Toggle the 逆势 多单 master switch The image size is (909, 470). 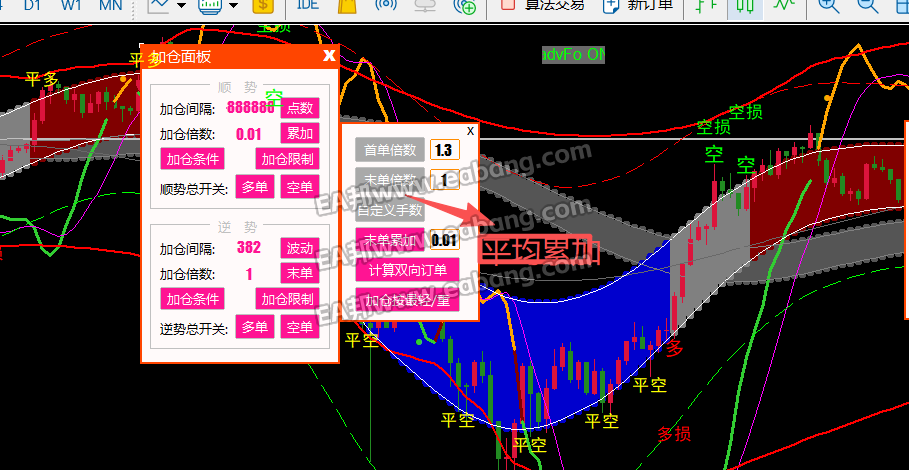click(254, 327)
